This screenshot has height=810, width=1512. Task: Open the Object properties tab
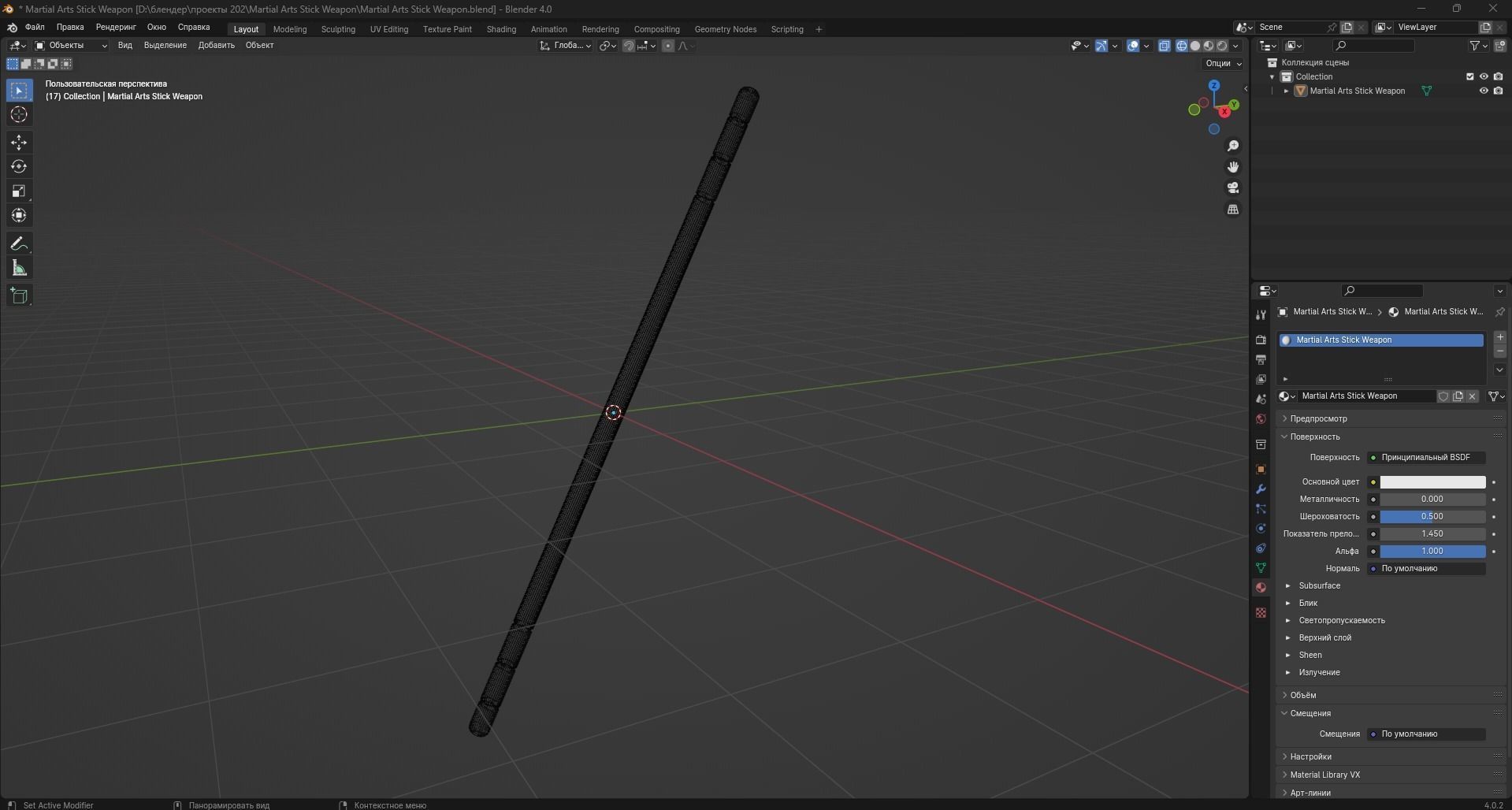[1261, 469]
